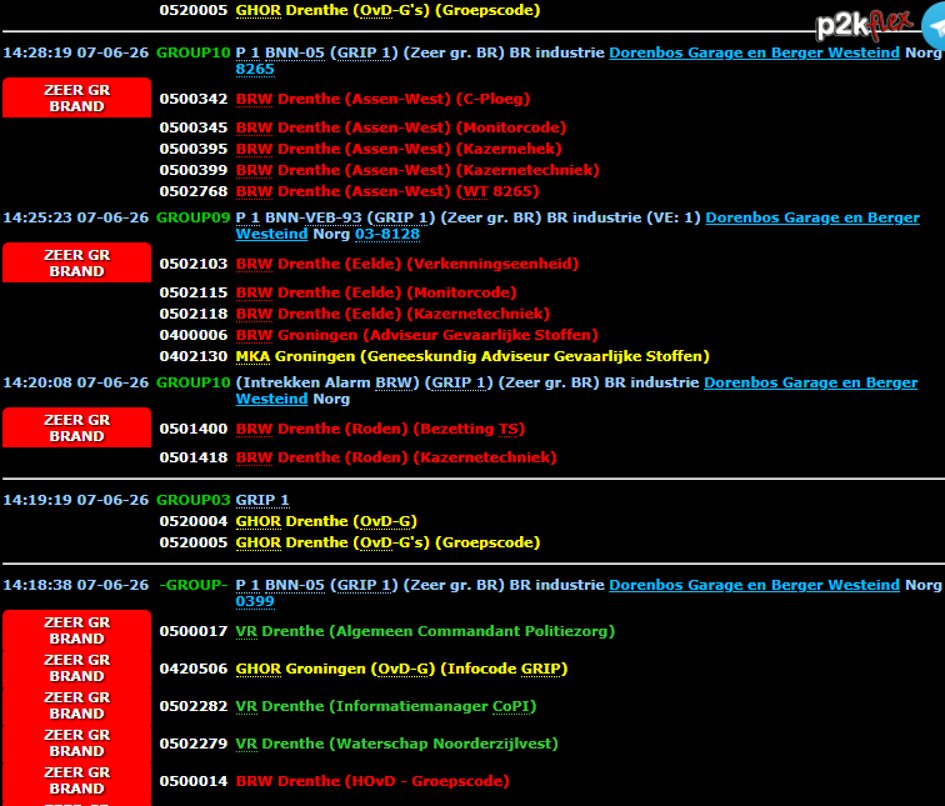The image size is (945, 806).
Task: Click timestamp 14:25:23 07-06-26
Action: (x=76, y=218)
